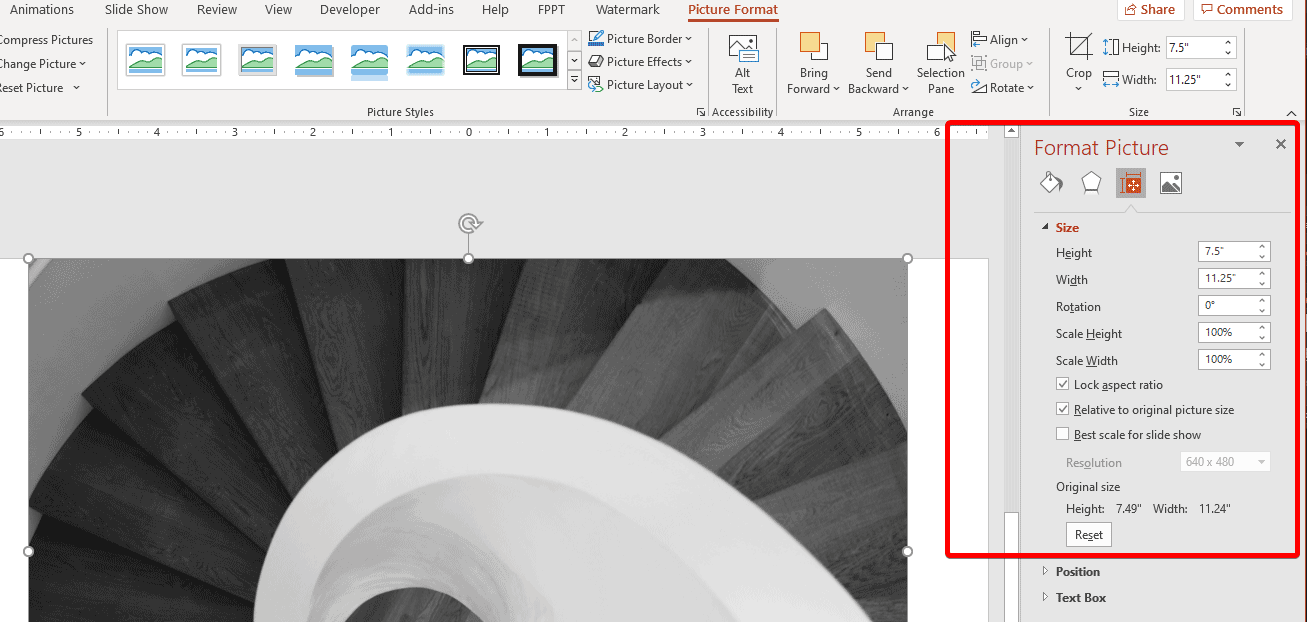The width and height of the screenshot is (1307, 622).
Task: Click the Share button
Action: pos(1150,10)
